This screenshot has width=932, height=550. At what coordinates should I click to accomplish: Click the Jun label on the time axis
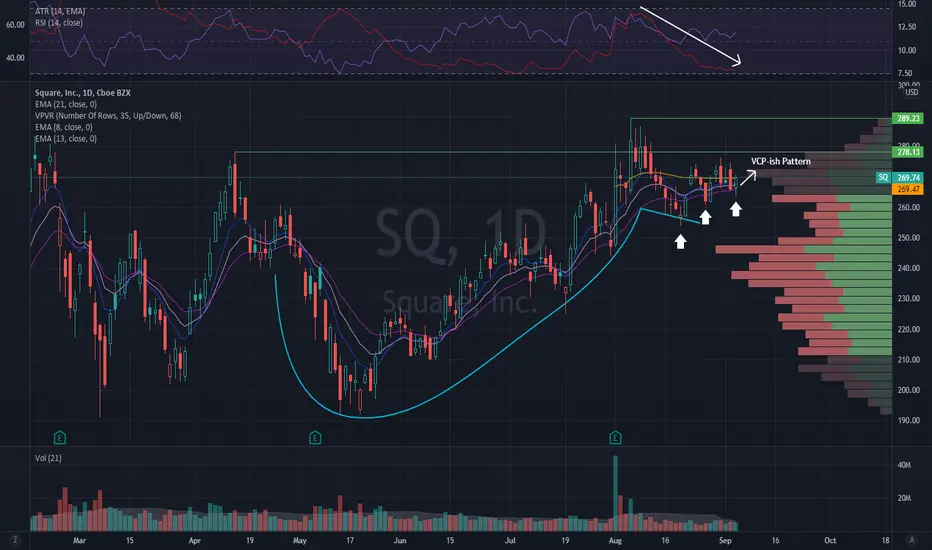(400, 540)
